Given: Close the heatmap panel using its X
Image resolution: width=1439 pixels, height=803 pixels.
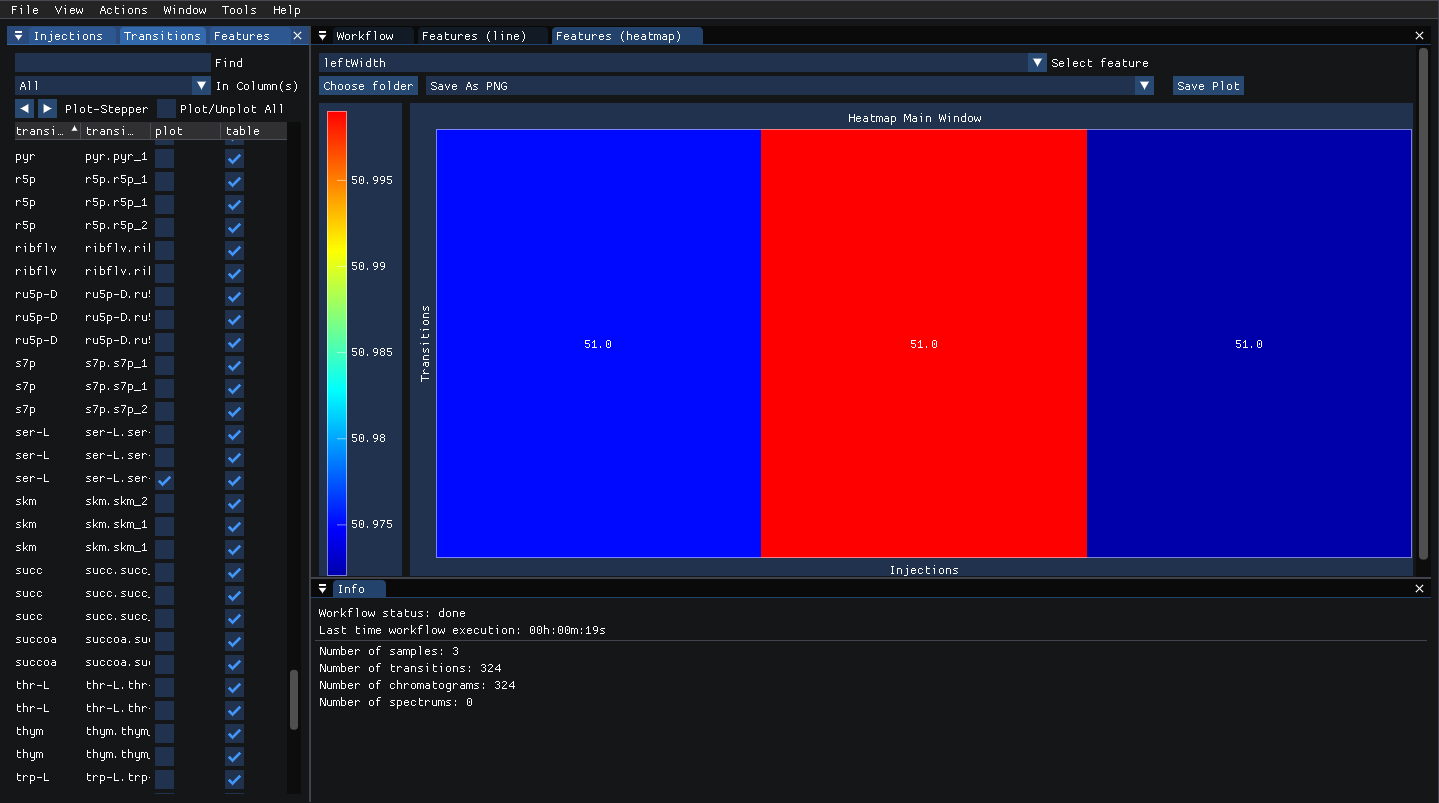Looking at the screenshot, I should [1419, 36].
